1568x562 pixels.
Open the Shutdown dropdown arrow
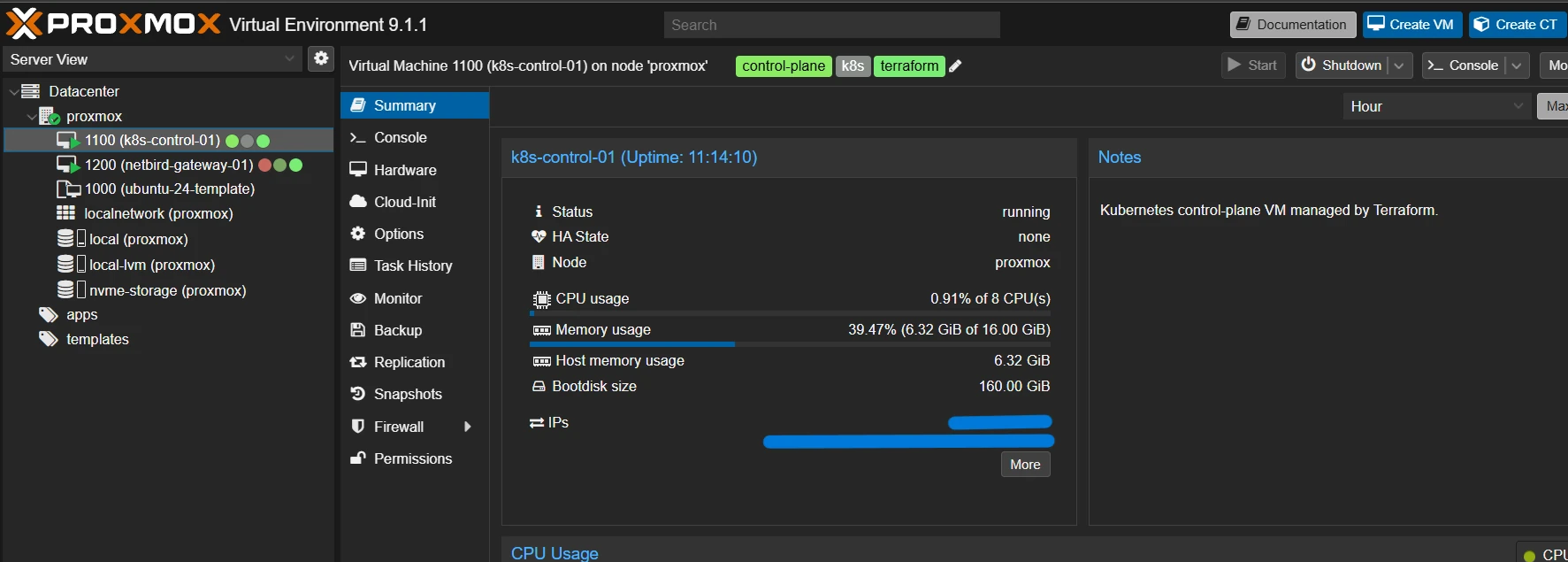coord(1399,65)
